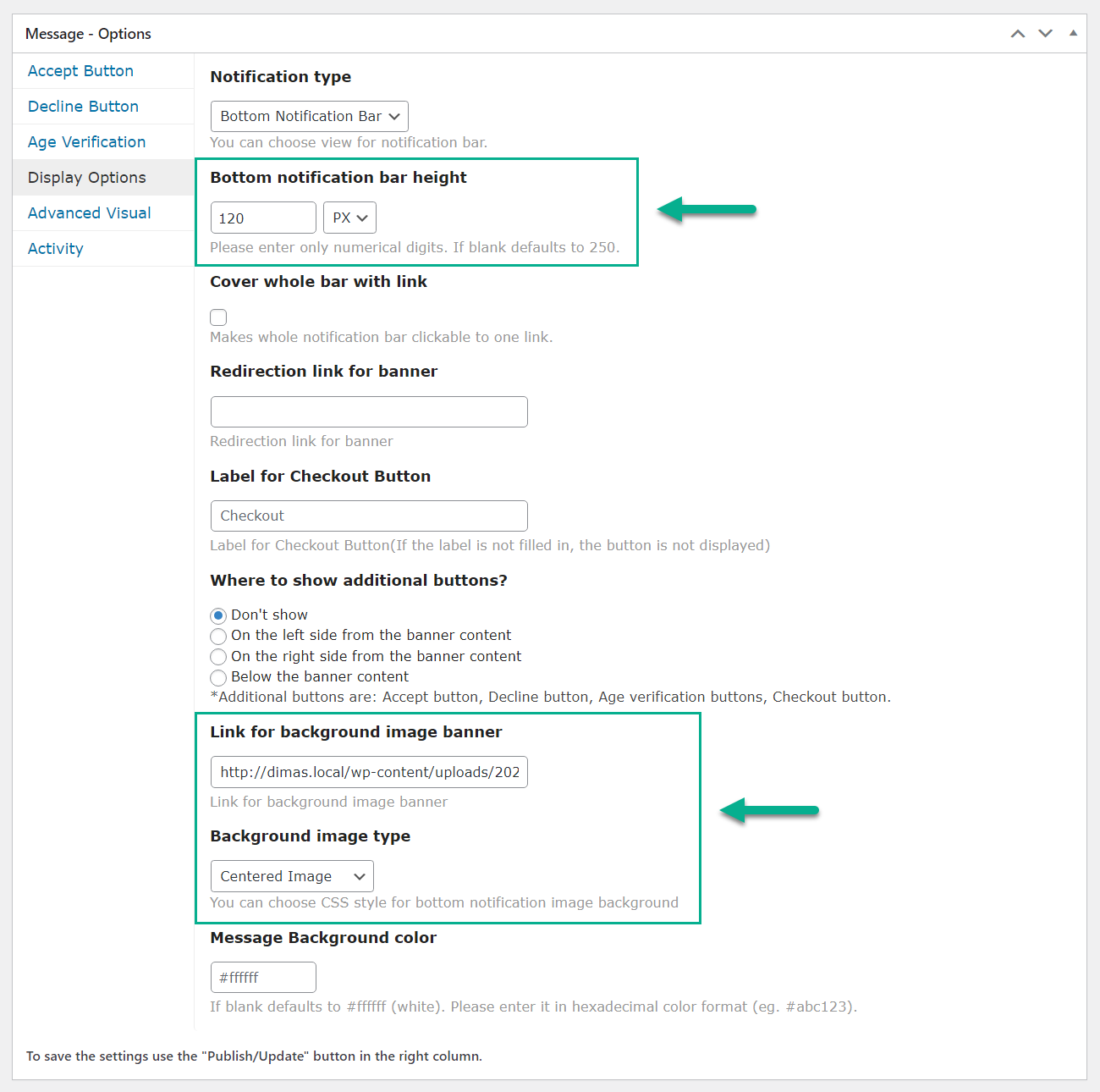
Task: Move the Message Options panel down
Action: [x=1046, y=34]
